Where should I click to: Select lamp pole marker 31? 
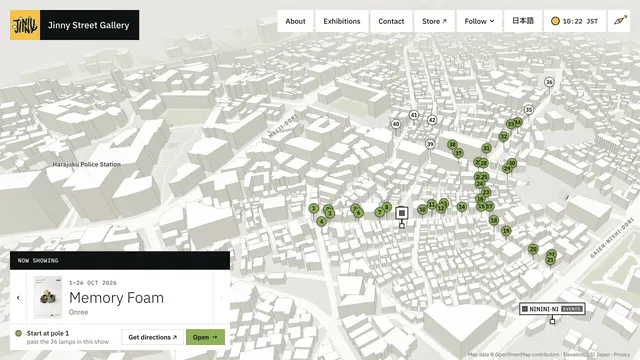click(487, 148)
